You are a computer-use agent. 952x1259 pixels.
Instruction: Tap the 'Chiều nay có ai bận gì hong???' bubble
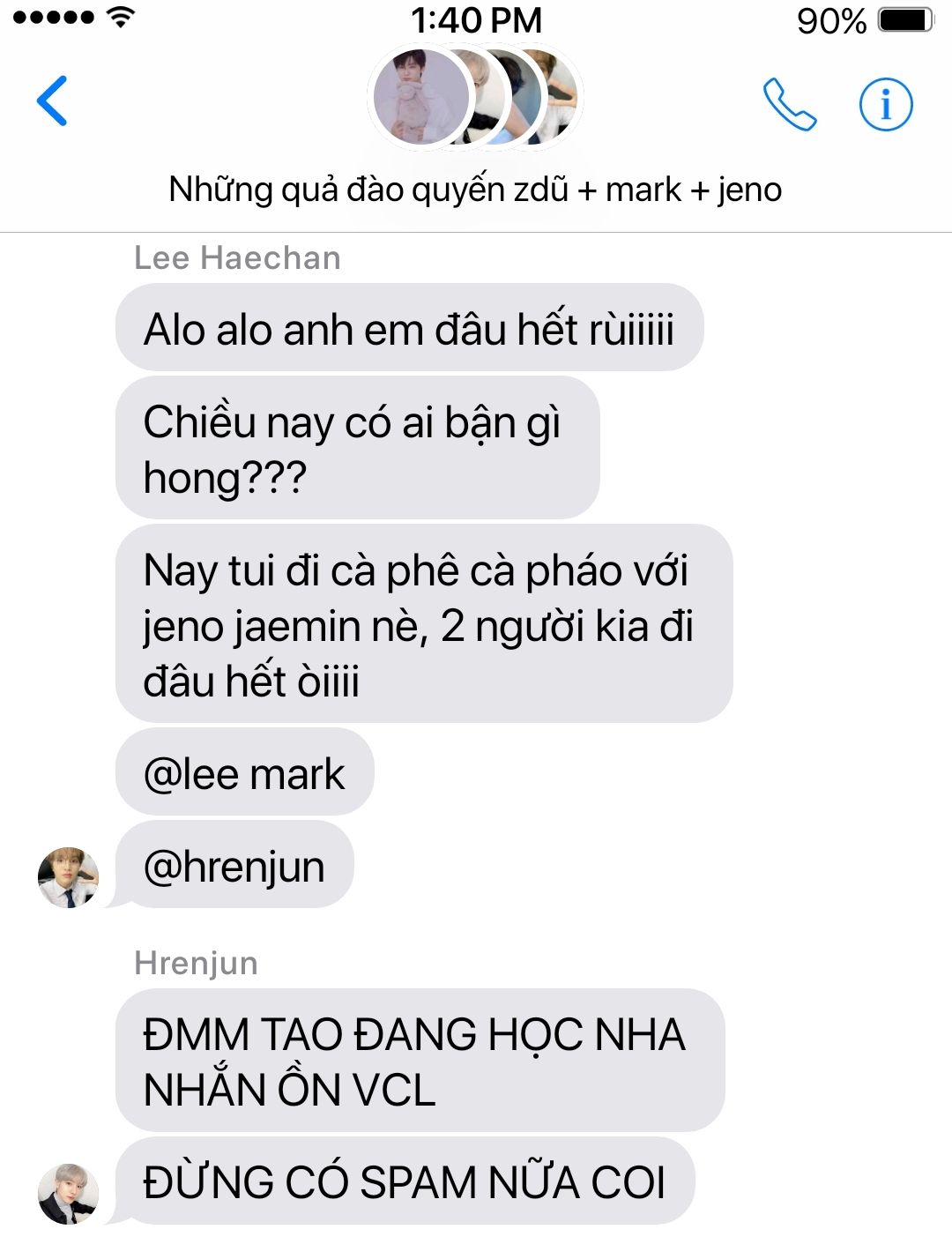coord(357,448)
